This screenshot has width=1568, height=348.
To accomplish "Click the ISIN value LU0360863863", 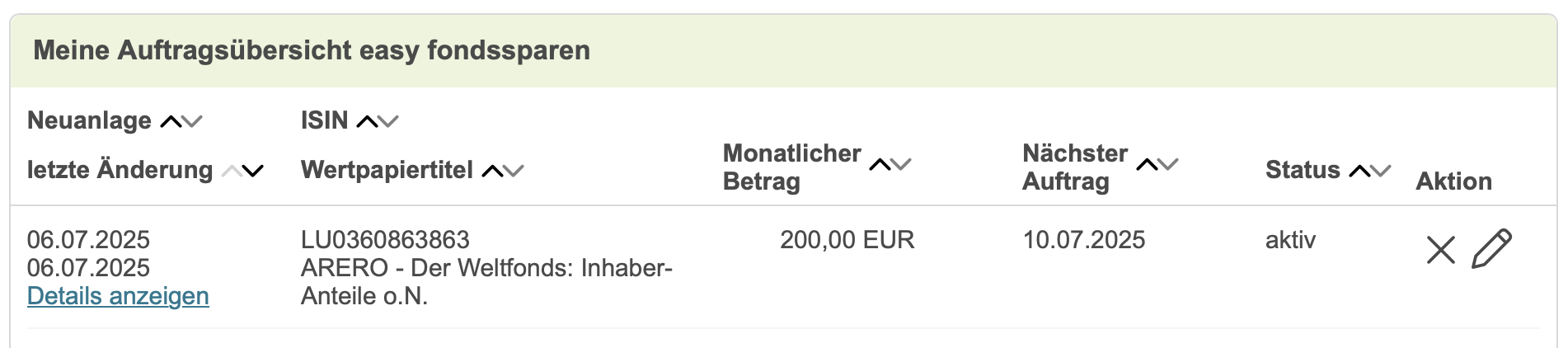I will pyautogui.click(x=385, y=240).
